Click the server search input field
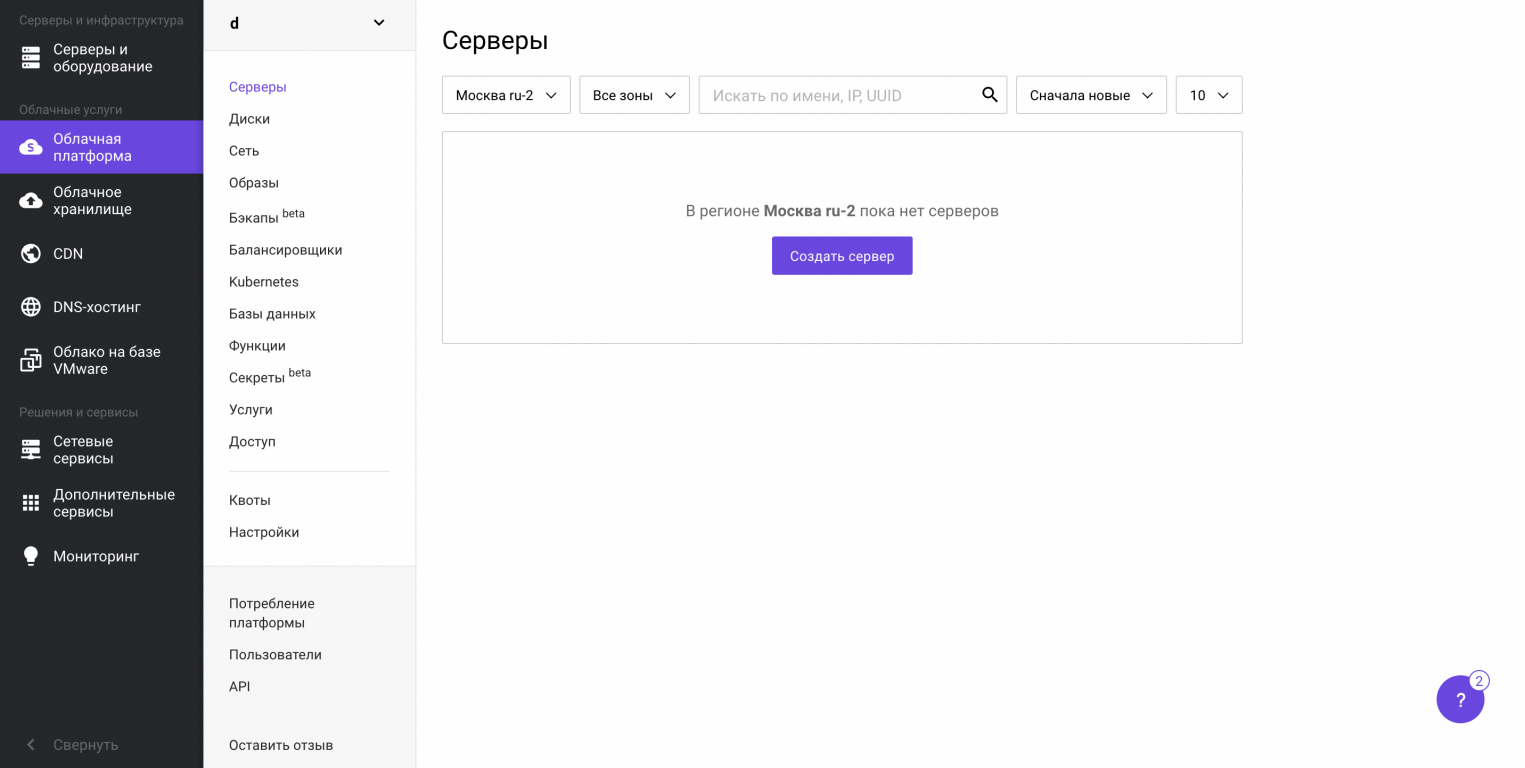The image size is (1525, 768). [x=840, y=95]
